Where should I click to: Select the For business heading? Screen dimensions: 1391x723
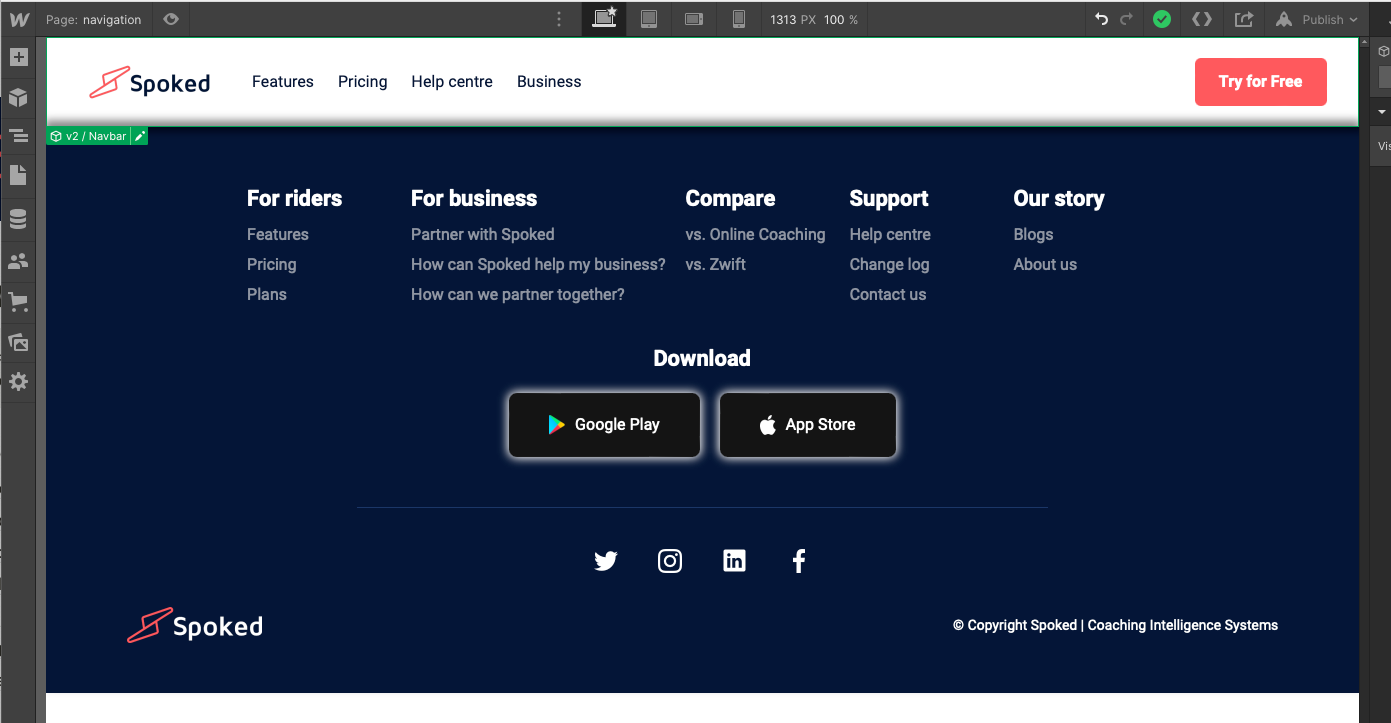(474, 198)
